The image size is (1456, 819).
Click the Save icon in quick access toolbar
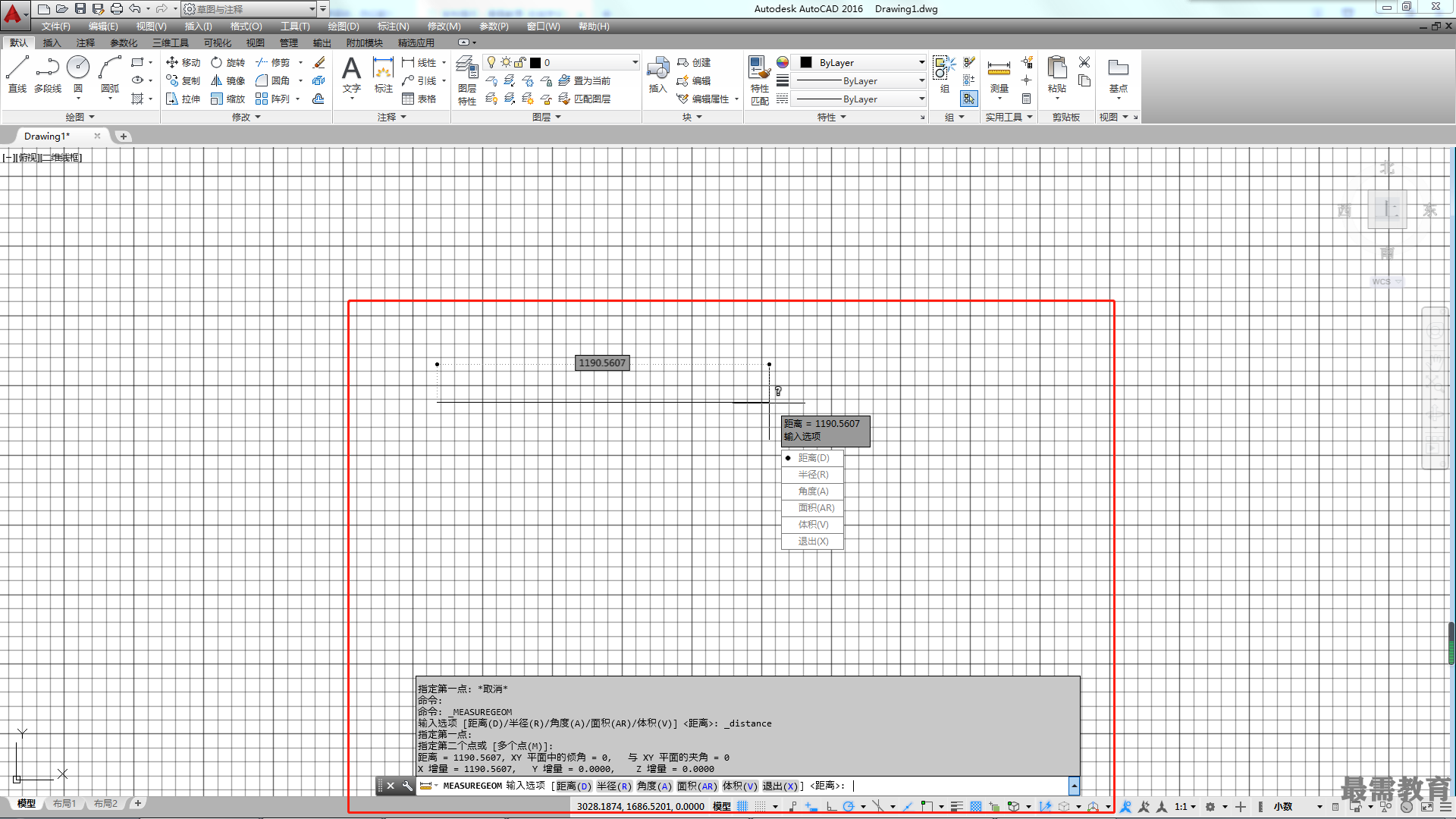click(x=80, y=8)
